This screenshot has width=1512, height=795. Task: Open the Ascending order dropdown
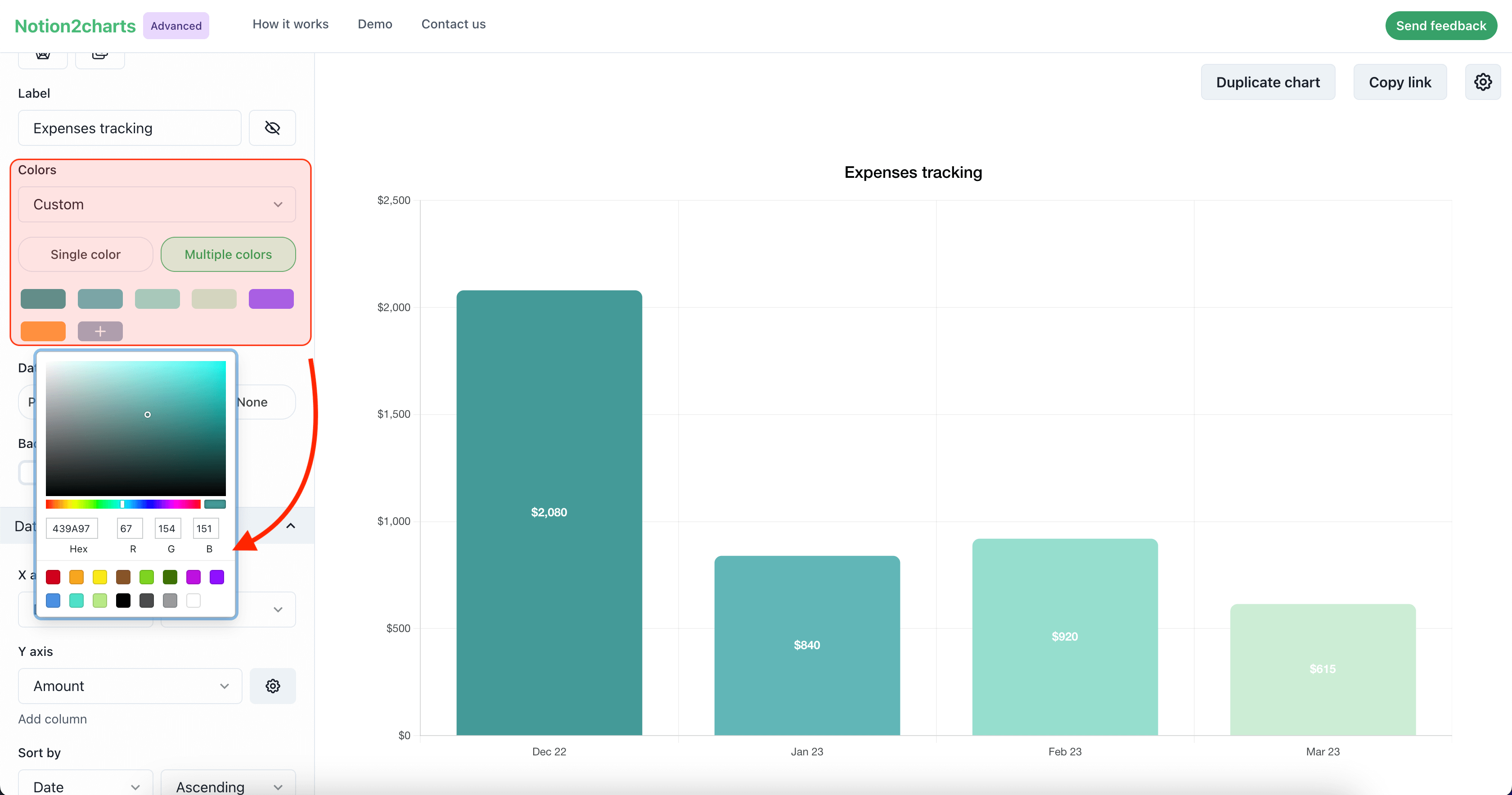[x=228, y=786]
